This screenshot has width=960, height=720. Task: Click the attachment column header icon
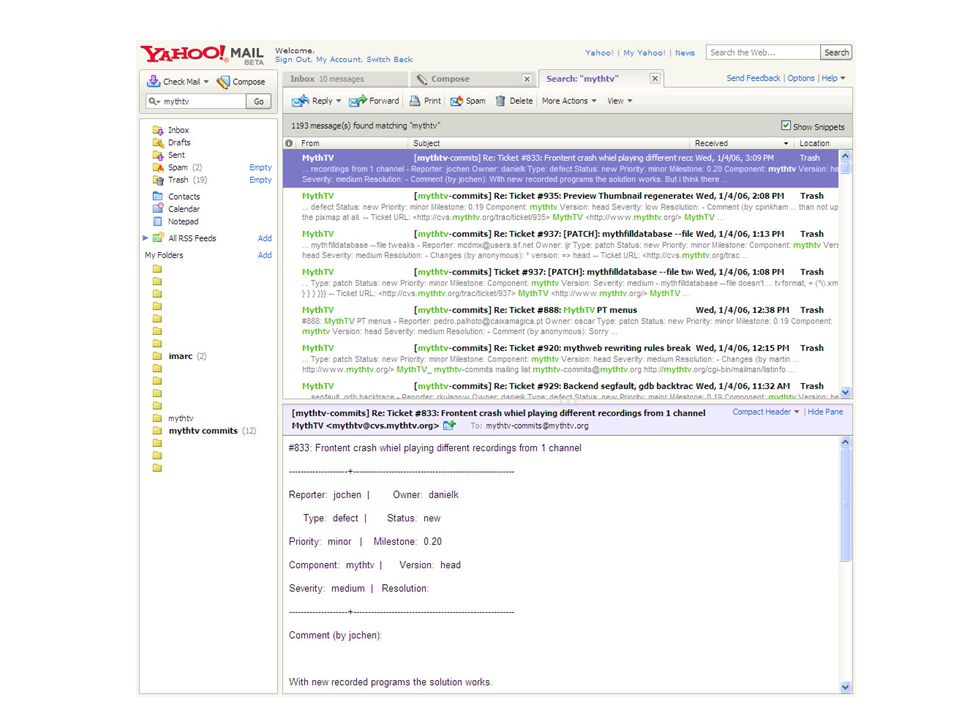pos(289,143)
